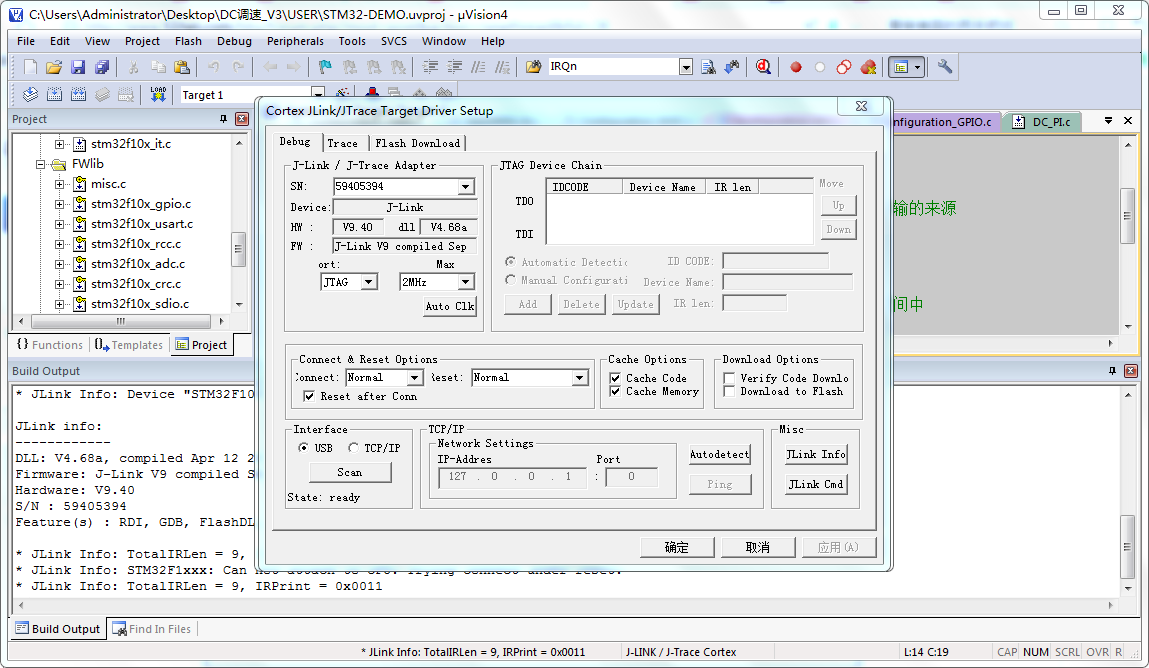Open the project window layout icon
The width and height of the screenshot is (1149, 668).
click(901, 67)
